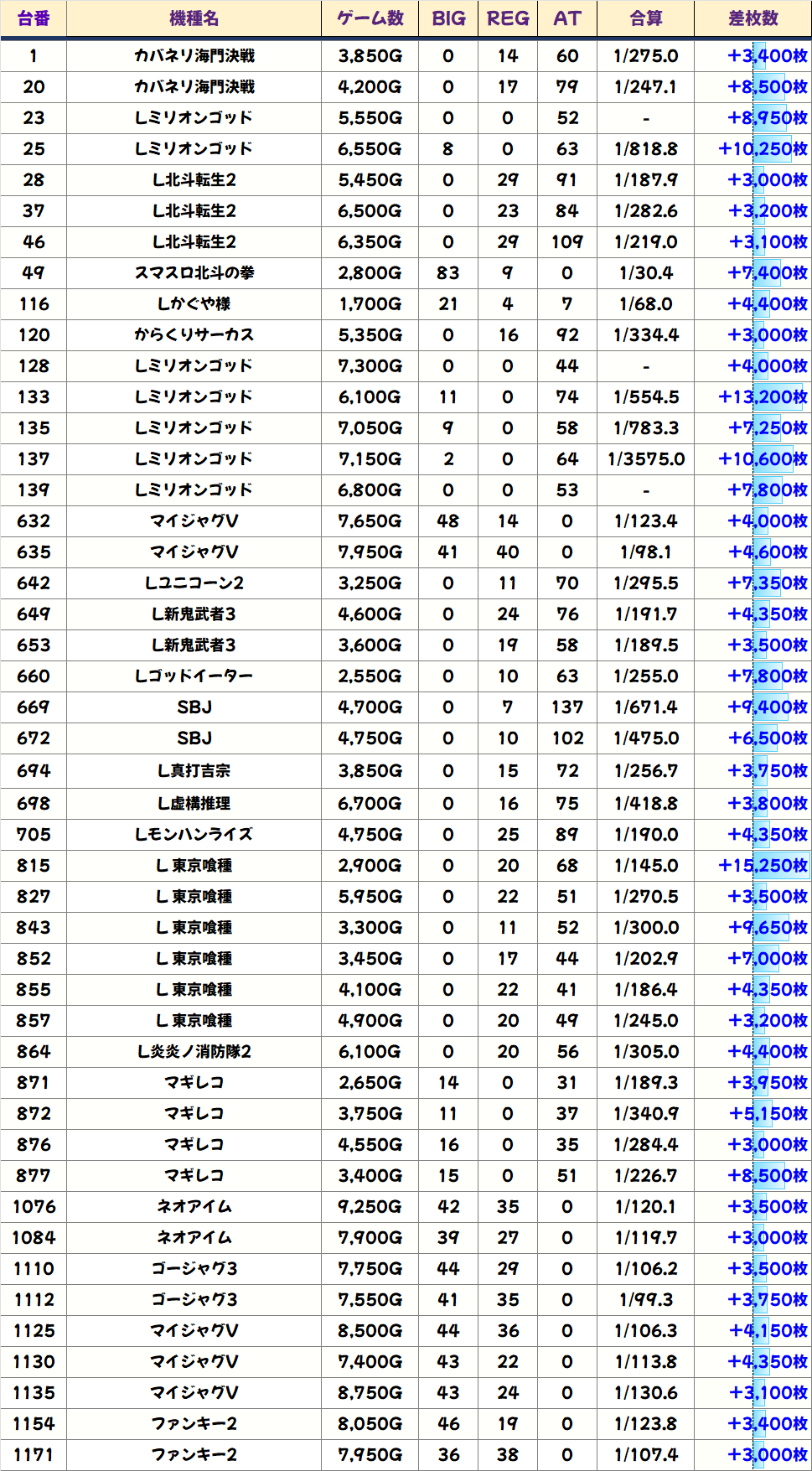Click the REG column header
812x1471 pixels.
pos(508,18)
